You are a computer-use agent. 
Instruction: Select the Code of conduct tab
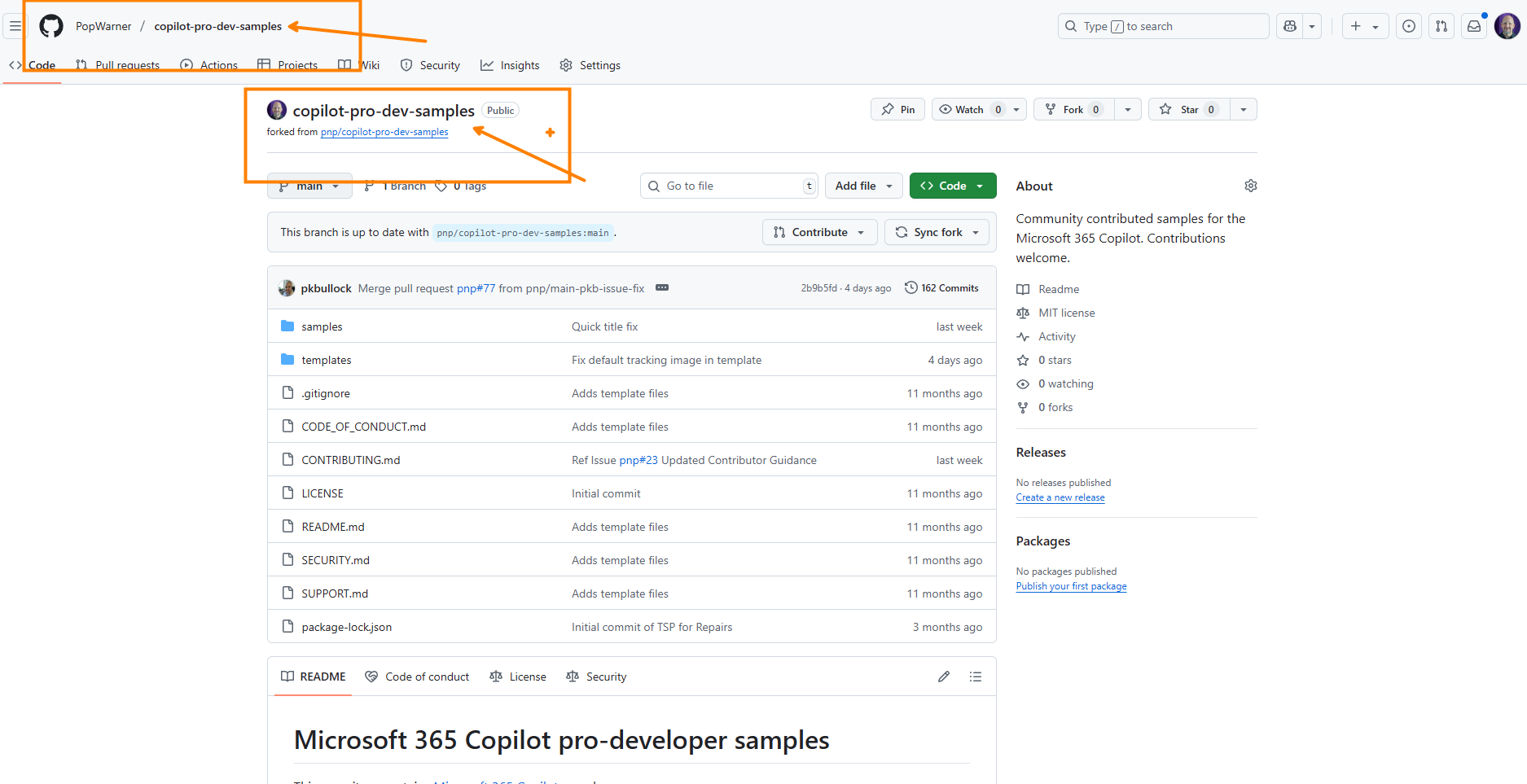417,677
